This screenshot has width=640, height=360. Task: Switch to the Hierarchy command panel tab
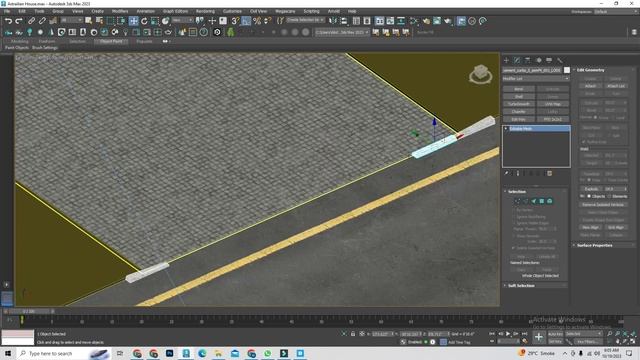(x=528, y=60)
